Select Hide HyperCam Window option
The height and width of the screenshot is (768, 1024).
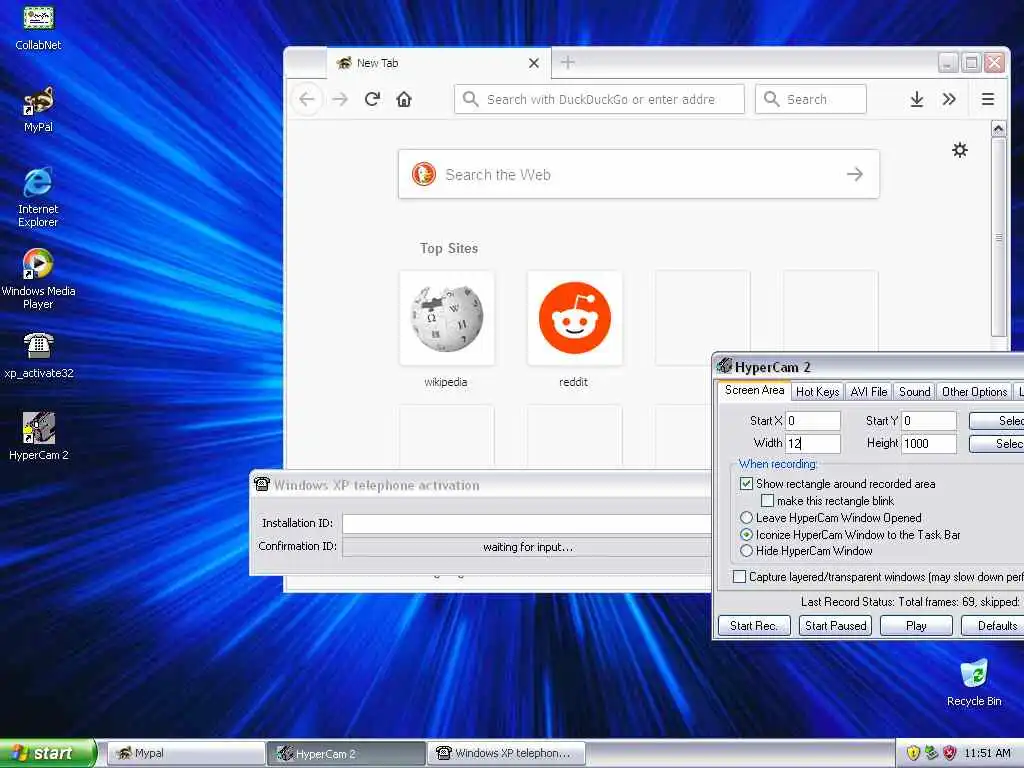pyautogui.click(x=746, y=551)
